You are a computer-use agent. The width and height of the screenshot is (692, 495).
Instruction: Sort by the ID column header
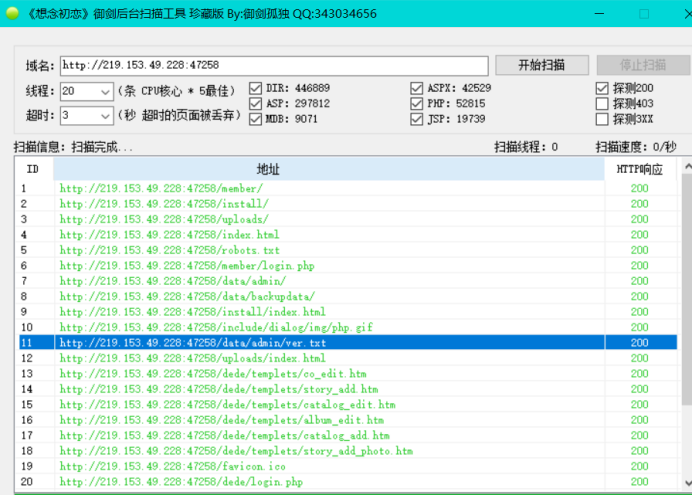click(34, 169)
